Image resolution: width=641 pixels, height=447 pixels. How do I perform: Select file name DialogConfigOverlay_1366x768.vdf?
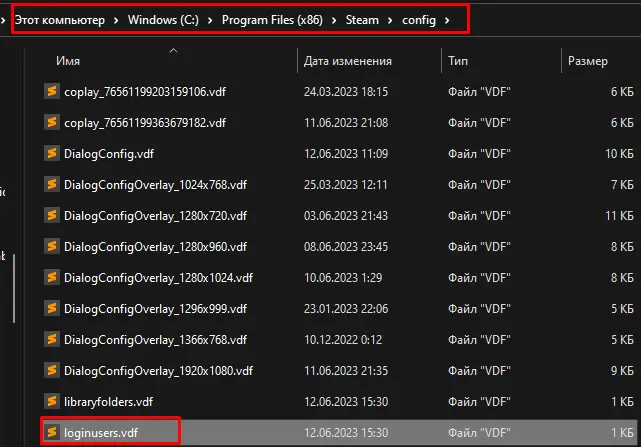[x=155, y=340]
